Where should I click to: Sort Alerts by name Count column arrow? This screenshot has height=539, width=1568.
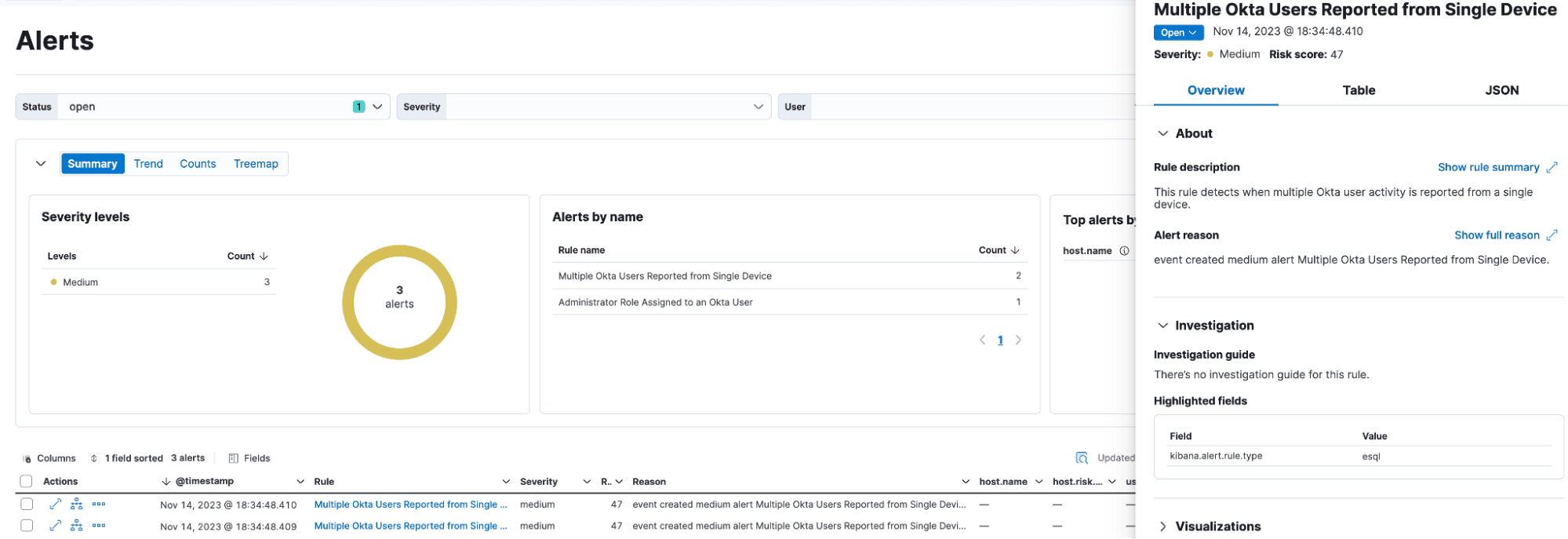pyautogui.click(x=1015, y=250)
